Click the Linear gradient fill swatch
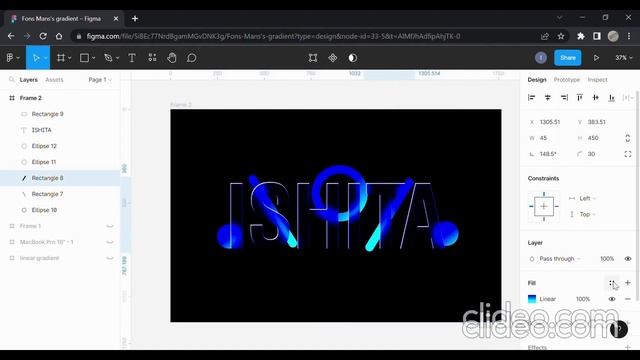Image resolution: width=640 pixels, height=360 pixels. [532, 299]
